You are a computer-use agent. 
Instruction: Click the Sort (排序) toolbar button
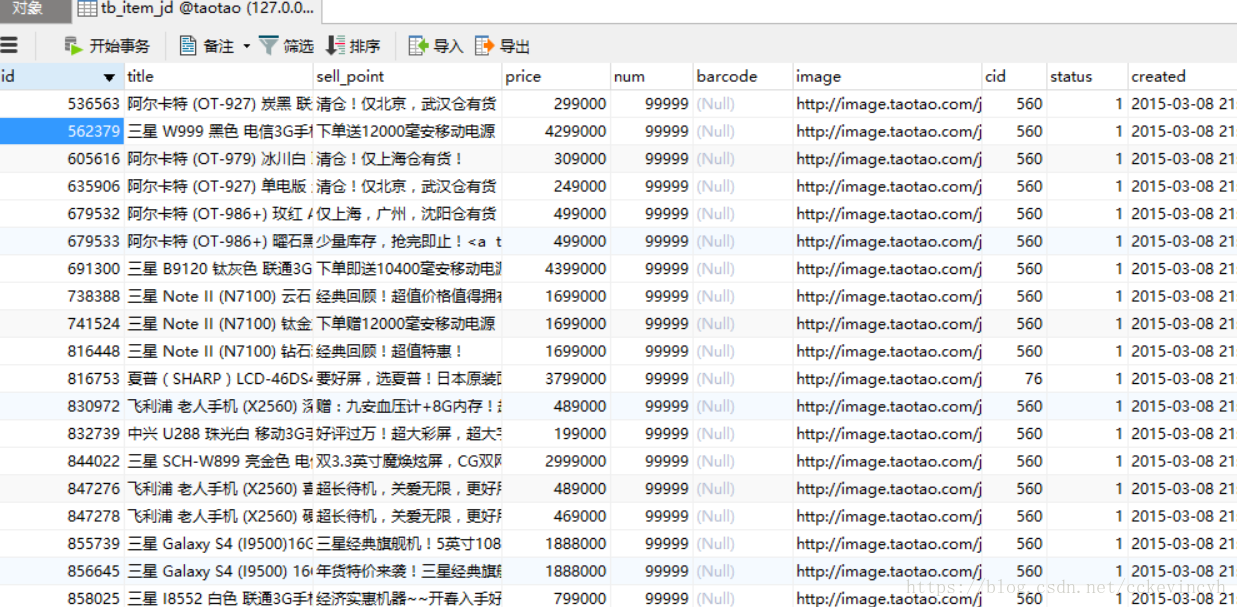(353, 46)
